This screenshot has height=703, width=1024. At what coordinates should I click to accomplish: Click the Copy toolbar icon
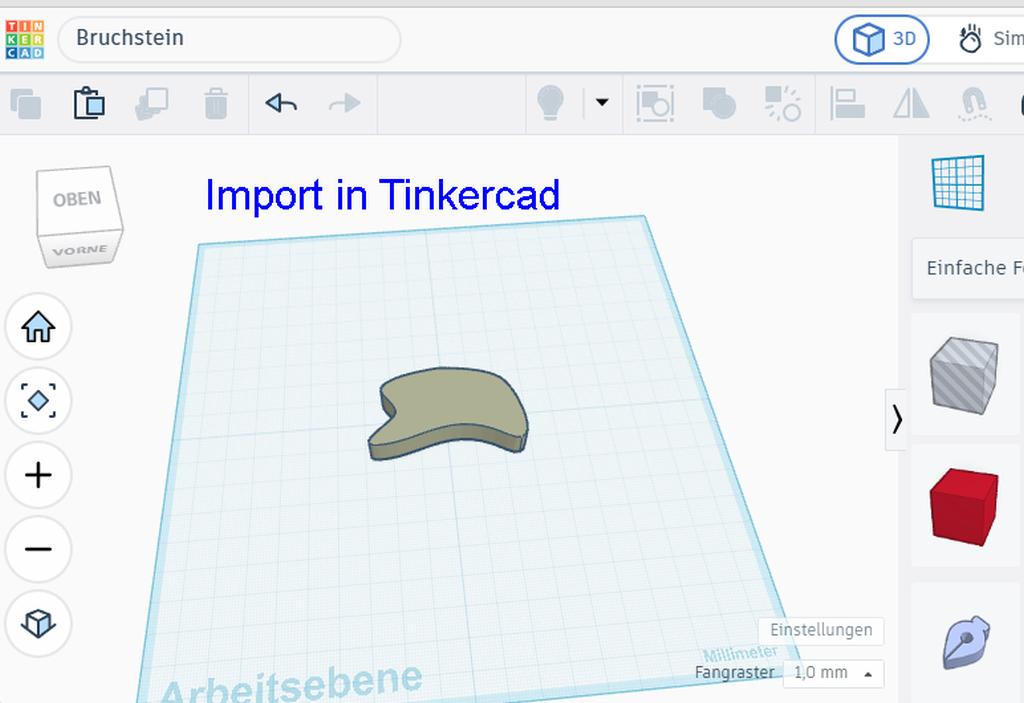click(26, 103)
